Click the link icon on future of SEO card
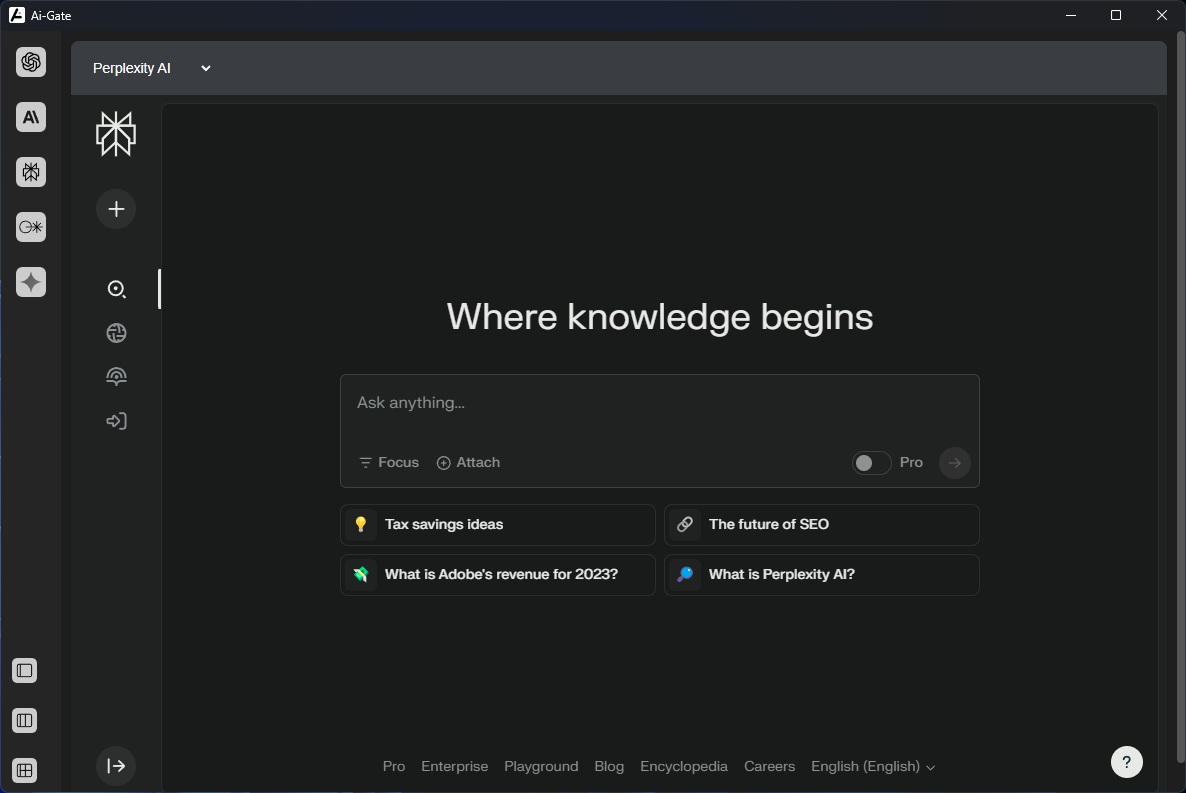The width and height of the screenshot is (1186, 793). (x=685, y=524)
